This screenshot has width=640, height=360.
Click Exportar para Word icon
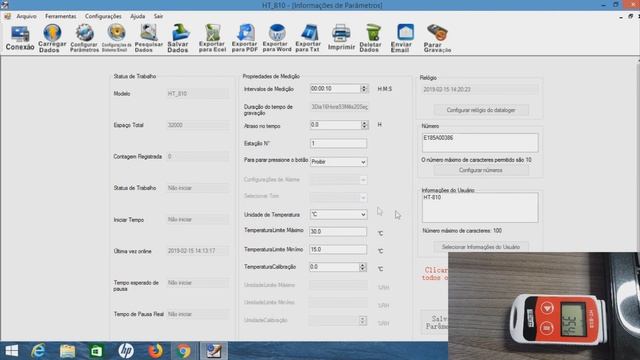(277, 38)
